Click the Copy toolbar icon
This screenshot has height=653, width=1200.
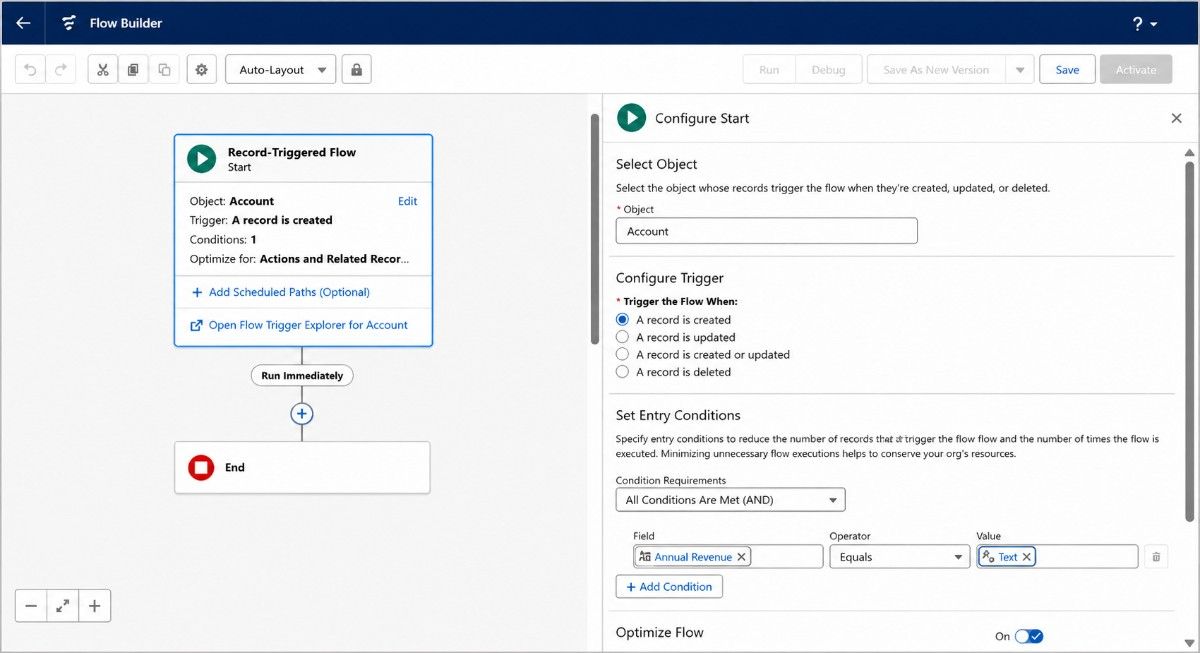coord(133,70)
